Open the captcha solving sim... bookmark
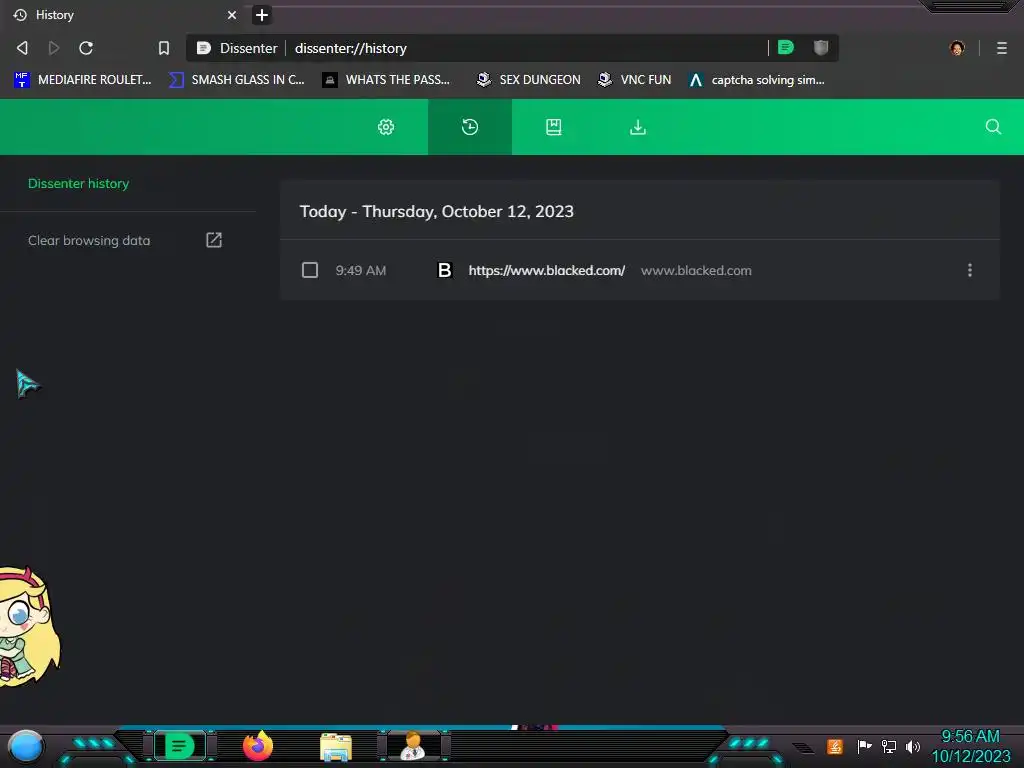 coord(757,80)
